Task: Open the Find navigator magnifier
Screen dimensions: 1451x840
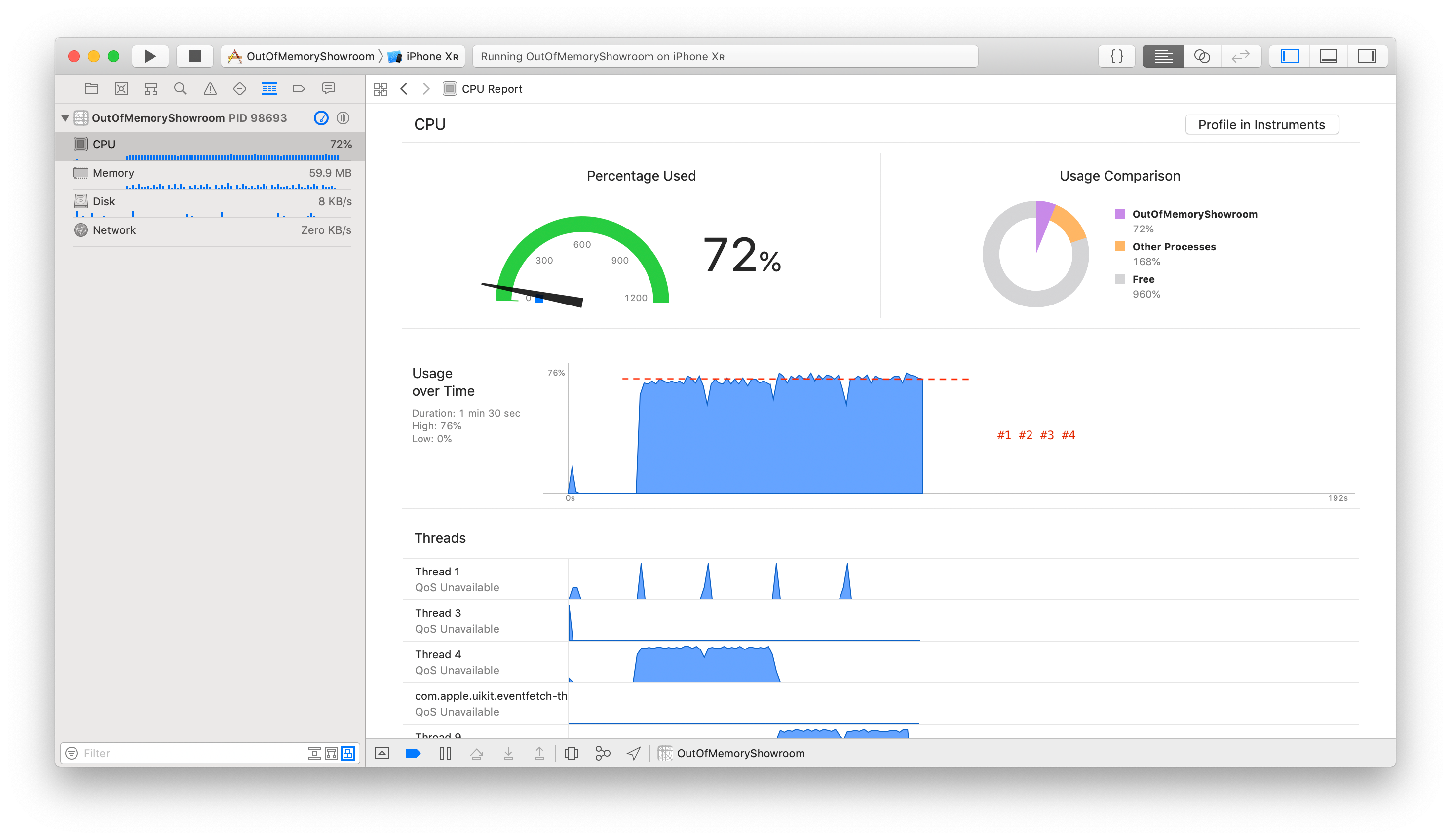Action: 180,89
